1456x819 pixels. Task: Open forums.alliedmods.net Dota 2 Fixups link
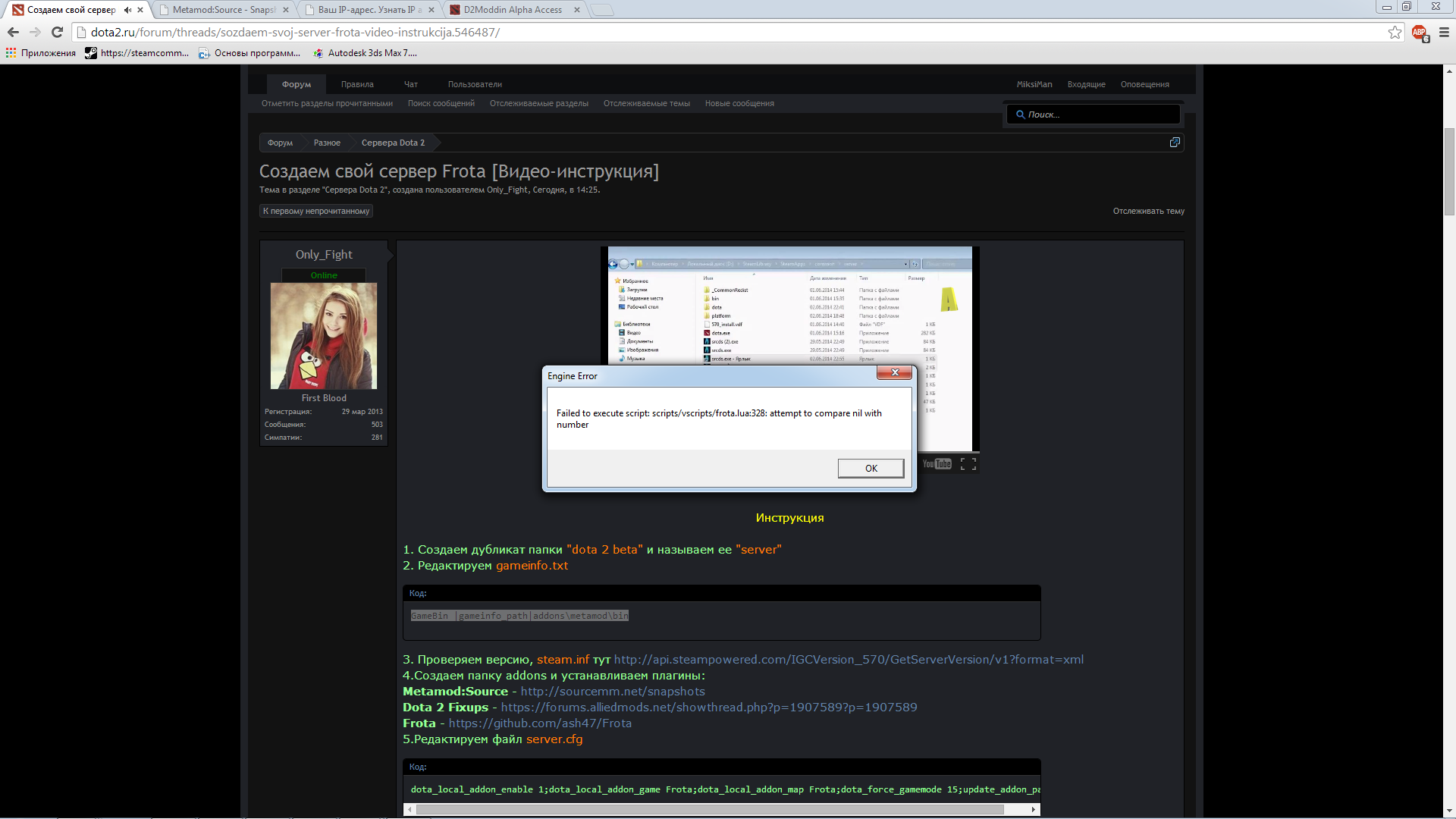click(x=709, y=708)
